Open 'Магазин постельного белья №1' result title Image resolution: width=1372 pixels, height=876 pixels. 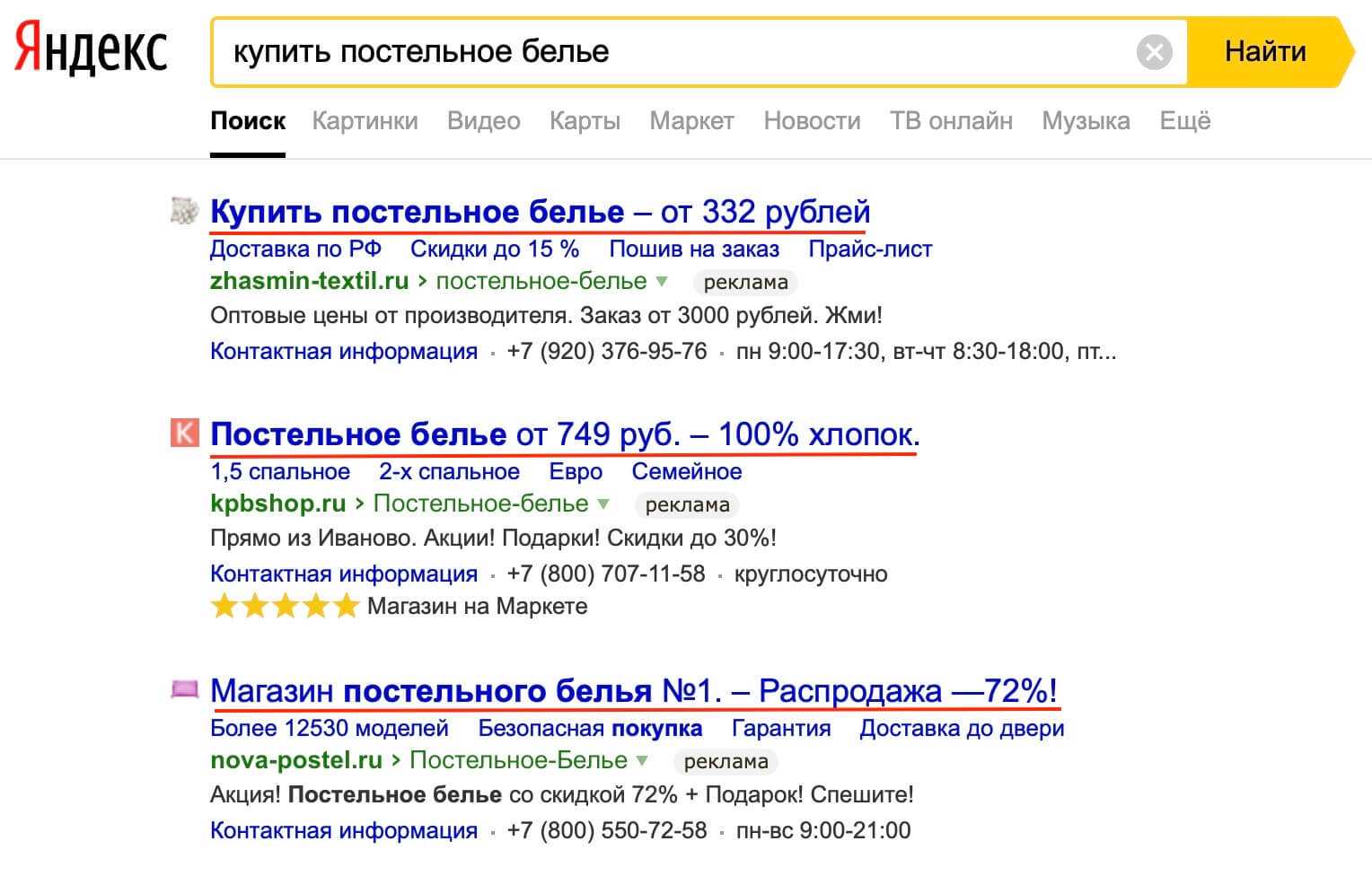point(633,691)
